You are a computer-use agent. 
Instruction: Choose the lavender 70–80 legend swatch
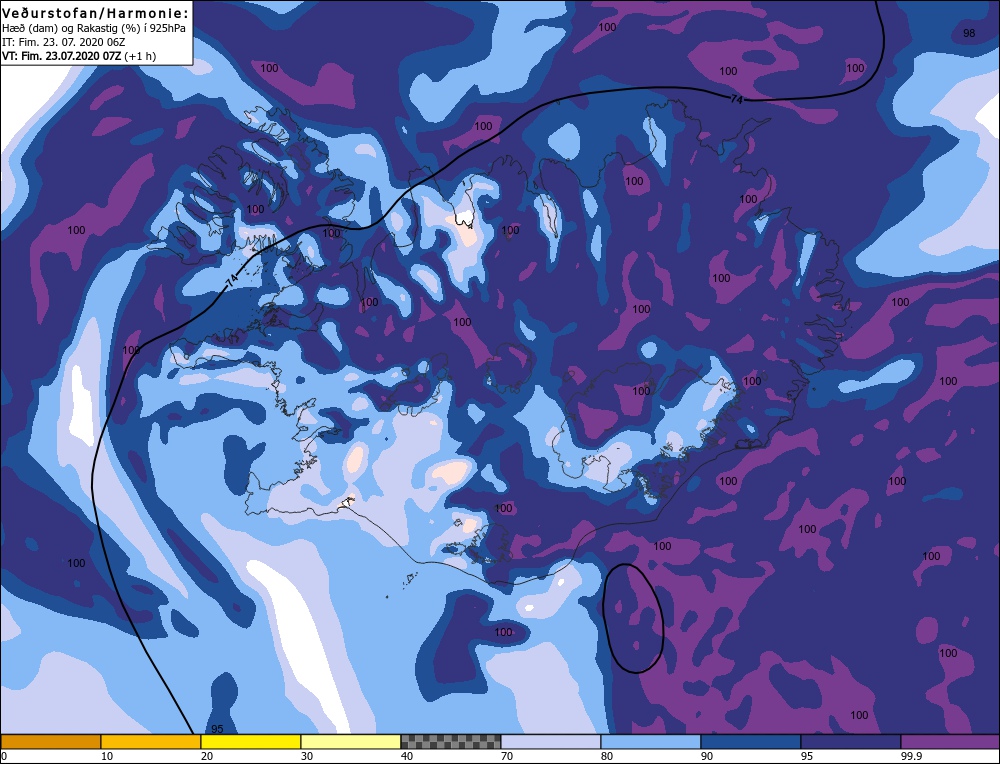[551, 741]
